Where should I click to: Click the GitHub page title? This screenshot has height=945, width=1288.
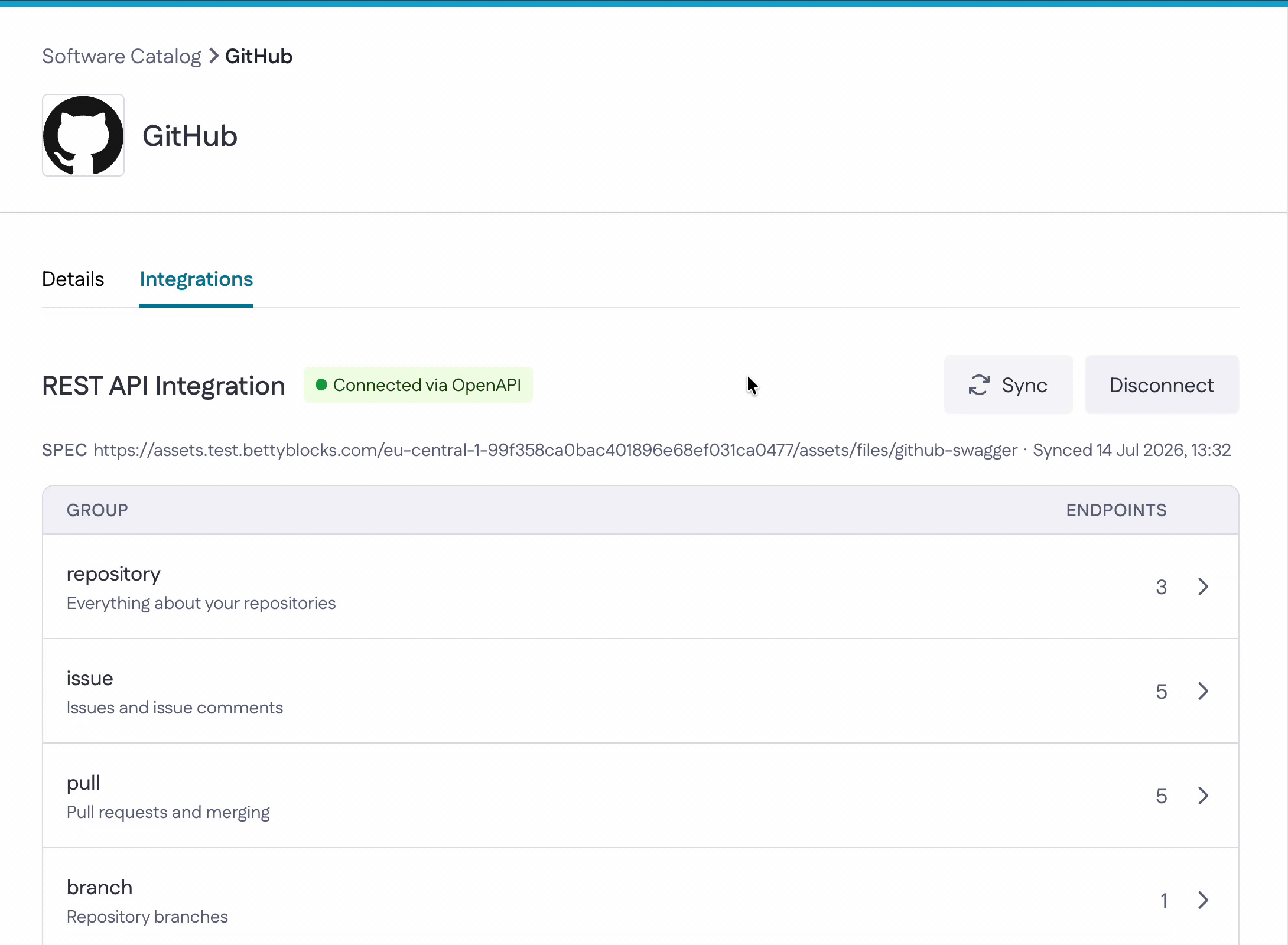pos(190,136)
